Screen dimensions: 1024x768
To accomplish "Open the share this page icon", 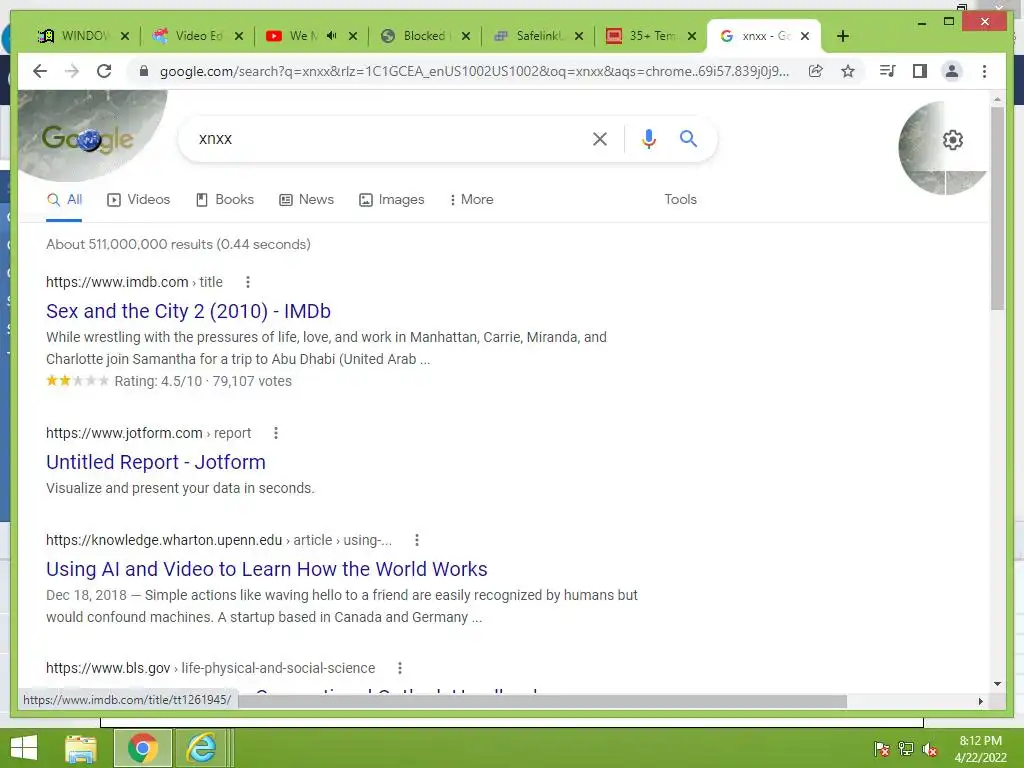I will pyautogui.click(x=816, y=71).
